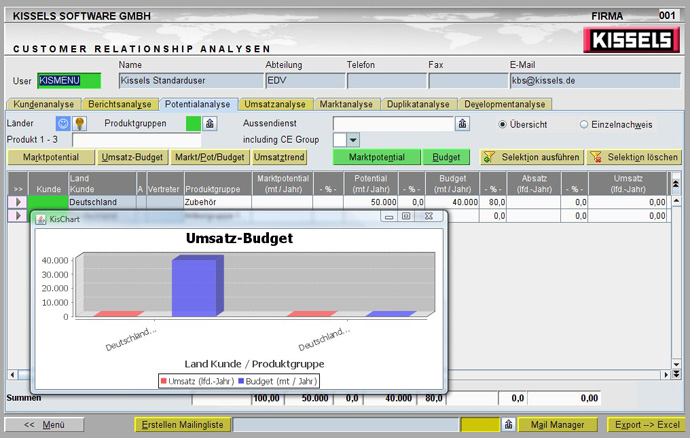Jump to table top with double-up arrow

[676, 183]
